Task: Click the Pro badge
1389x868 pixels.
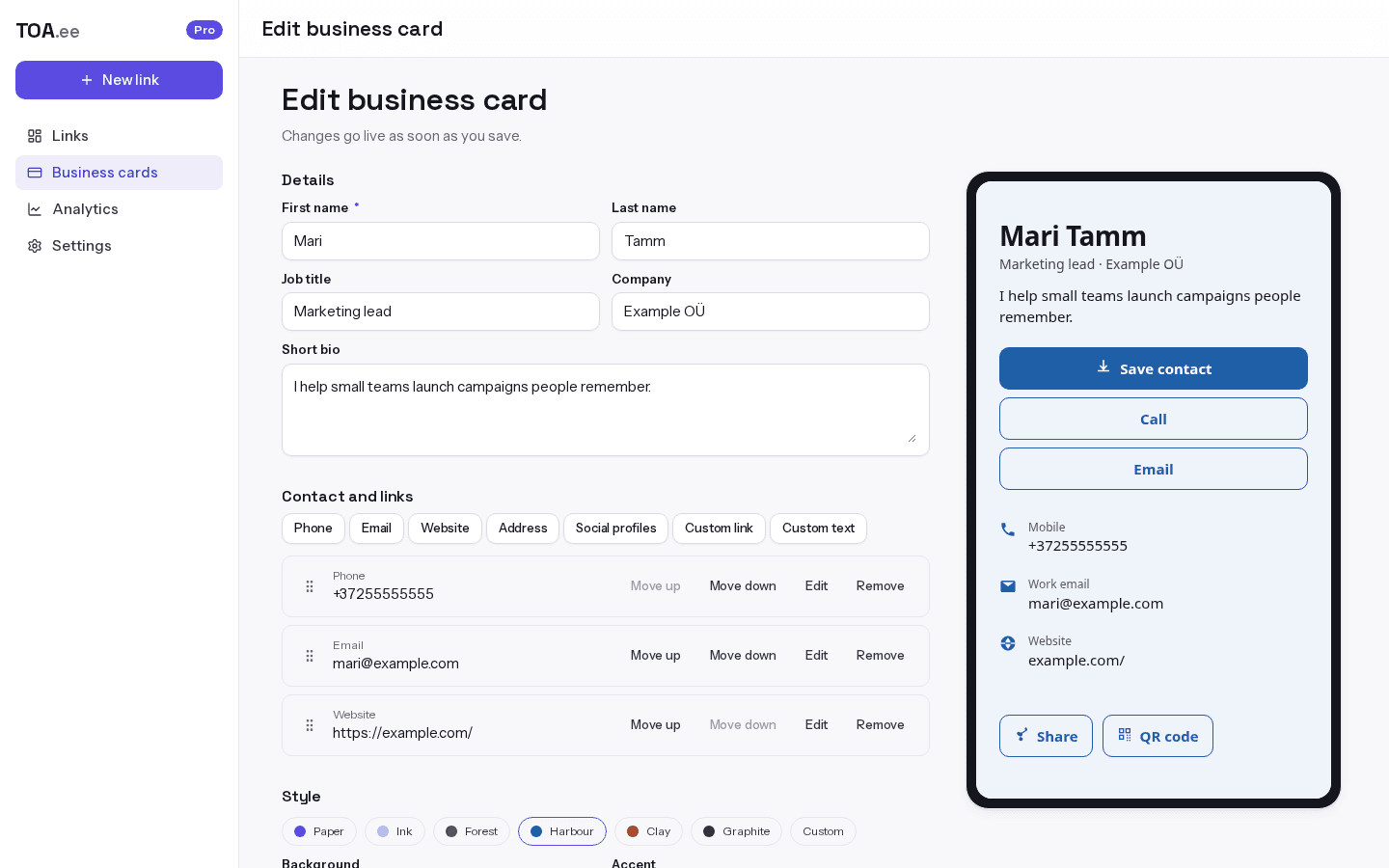Action: (x=204, y=30)
